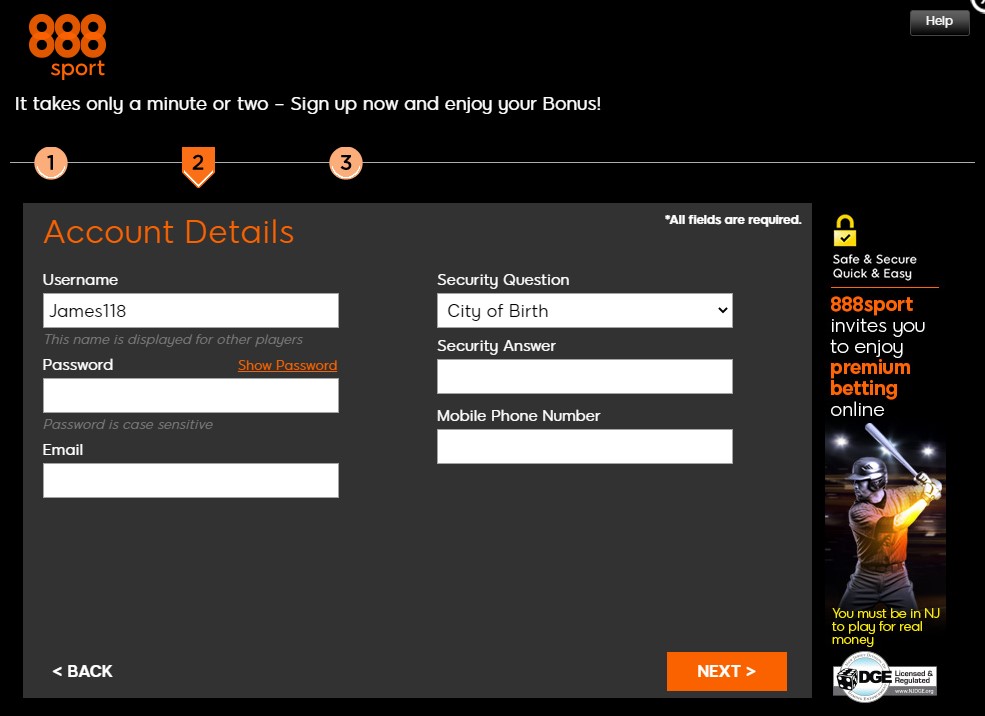
Task: Click the padlock Safe & Secure icon
Action: (x=845, y=231)
